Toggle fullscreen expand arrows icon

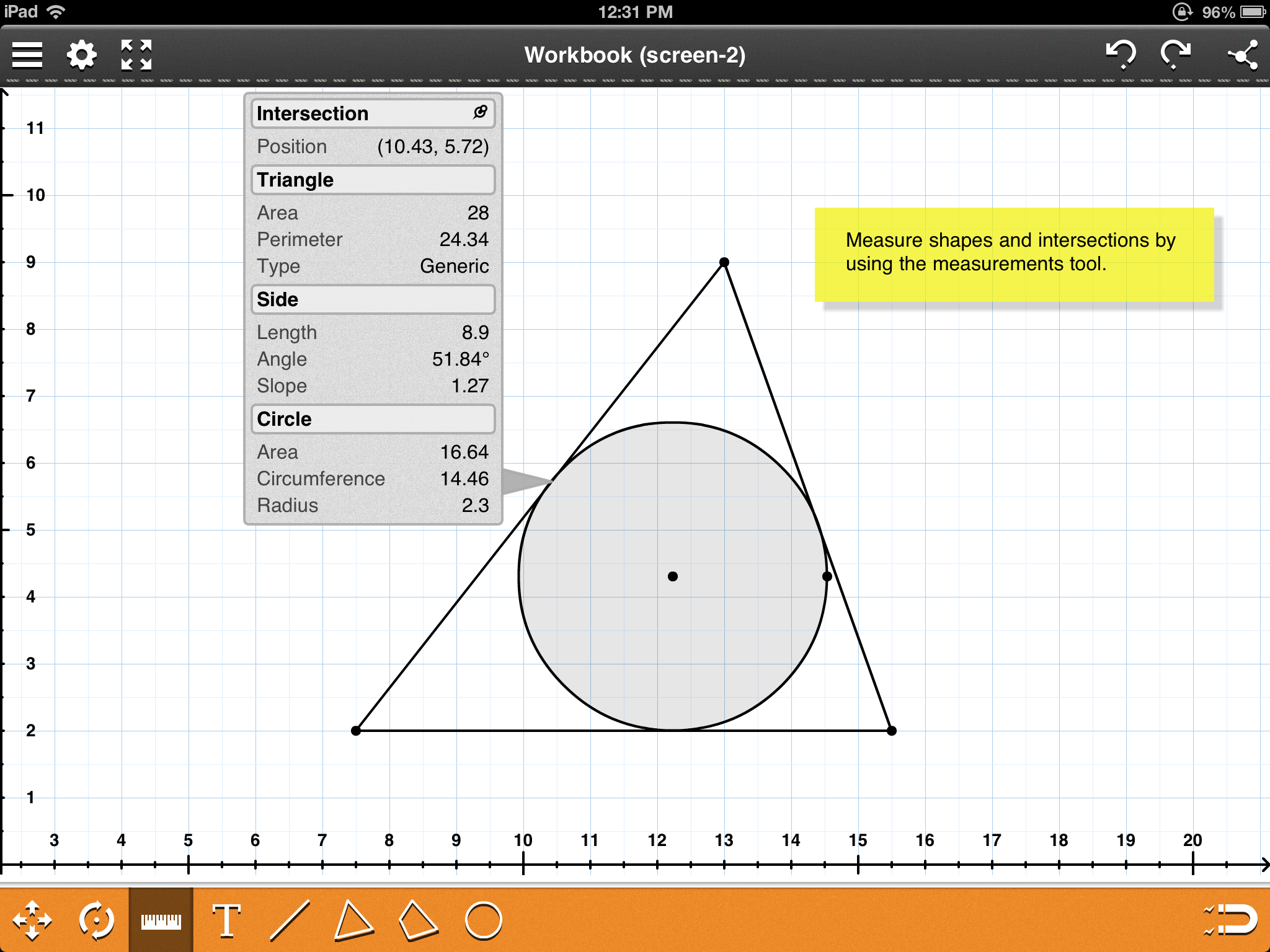point(136,55)
